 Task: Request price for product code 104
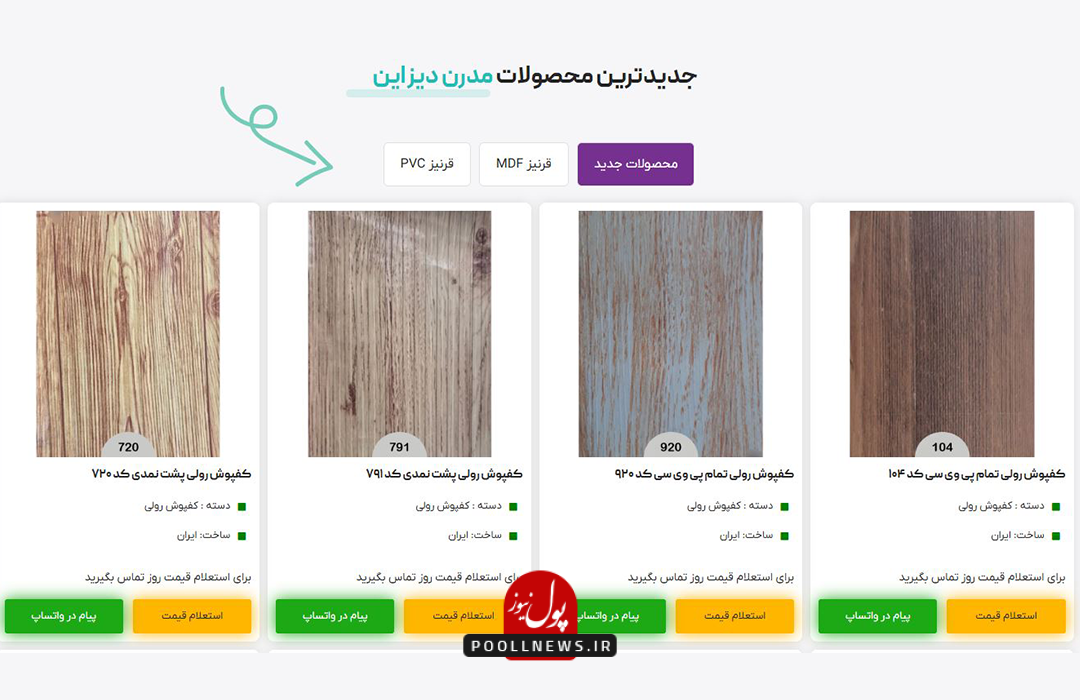1006,616
